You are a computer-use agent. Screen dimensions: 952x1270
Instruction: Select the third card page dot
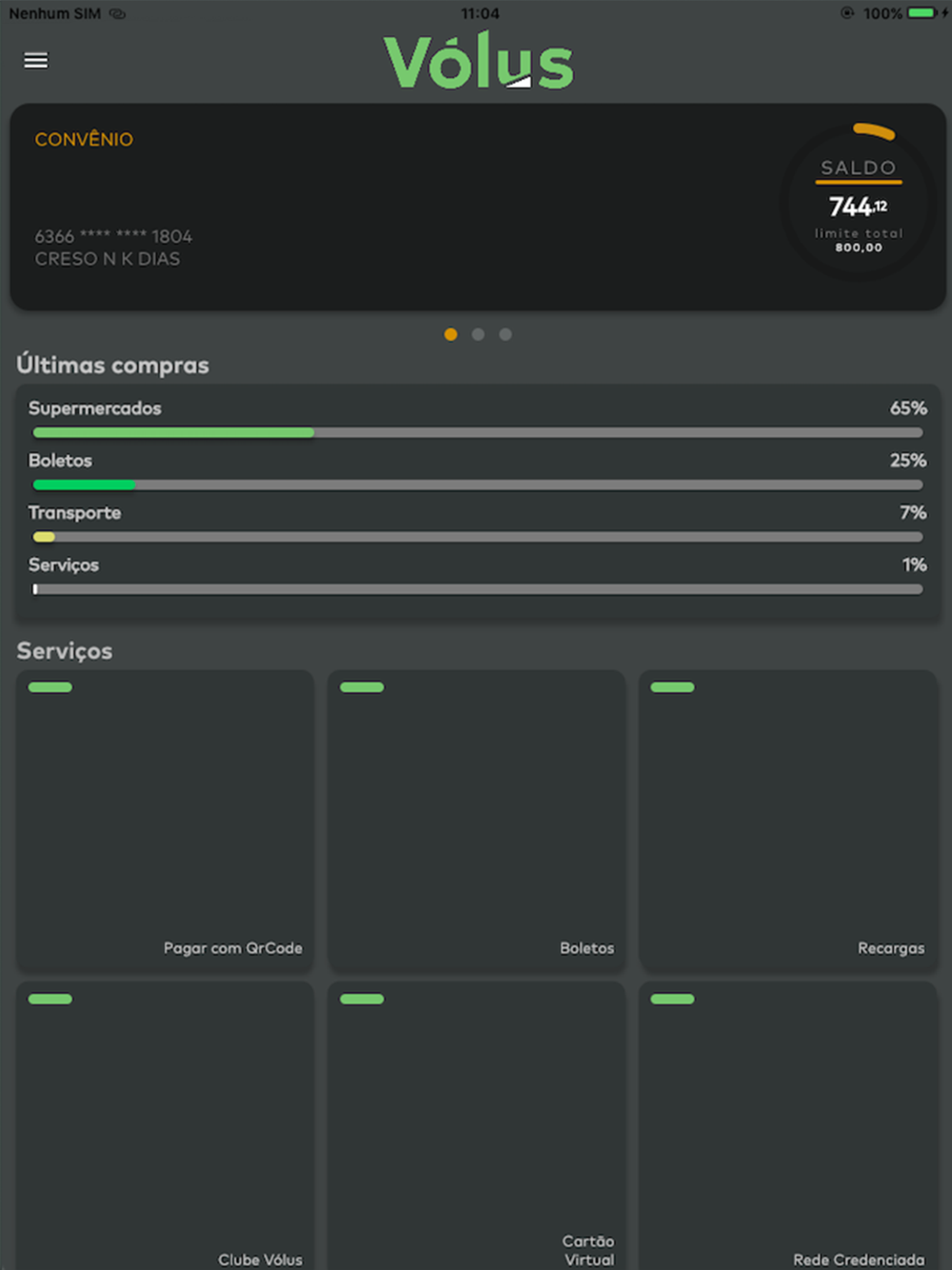506,334
